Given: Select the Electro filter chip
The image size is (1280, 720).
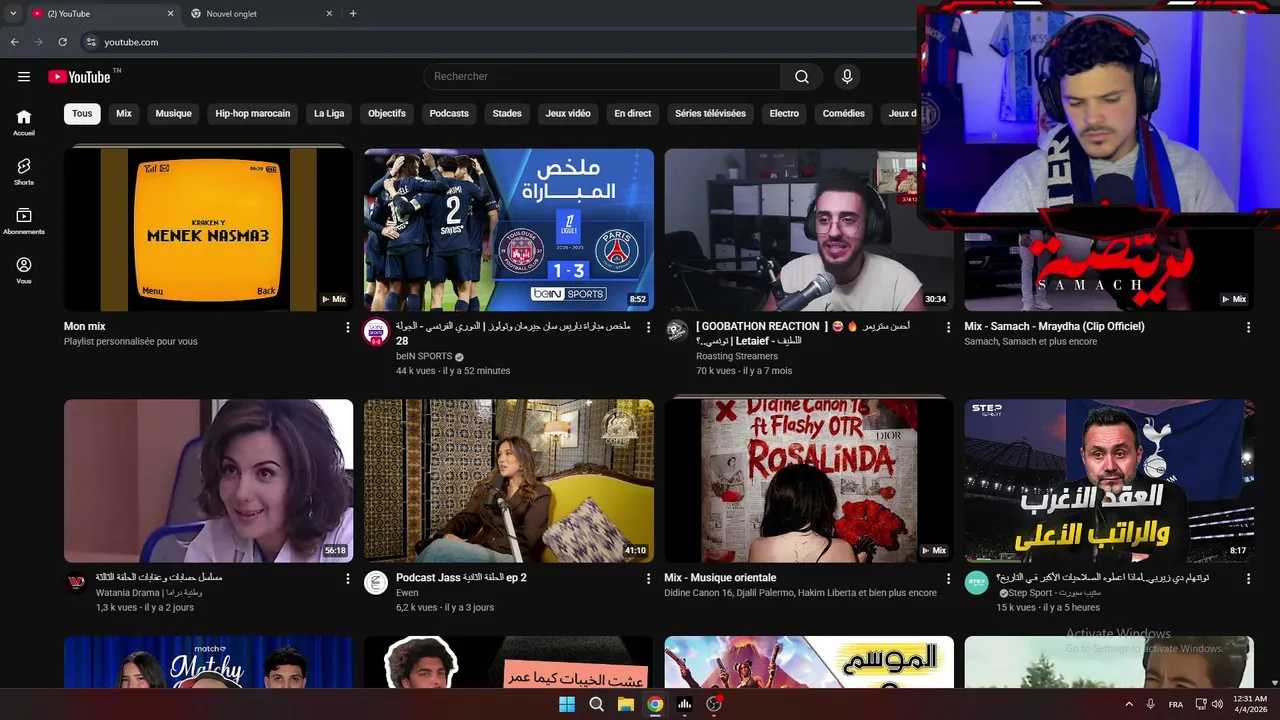Looking at the screenshot, I should (x=784, y=114).
